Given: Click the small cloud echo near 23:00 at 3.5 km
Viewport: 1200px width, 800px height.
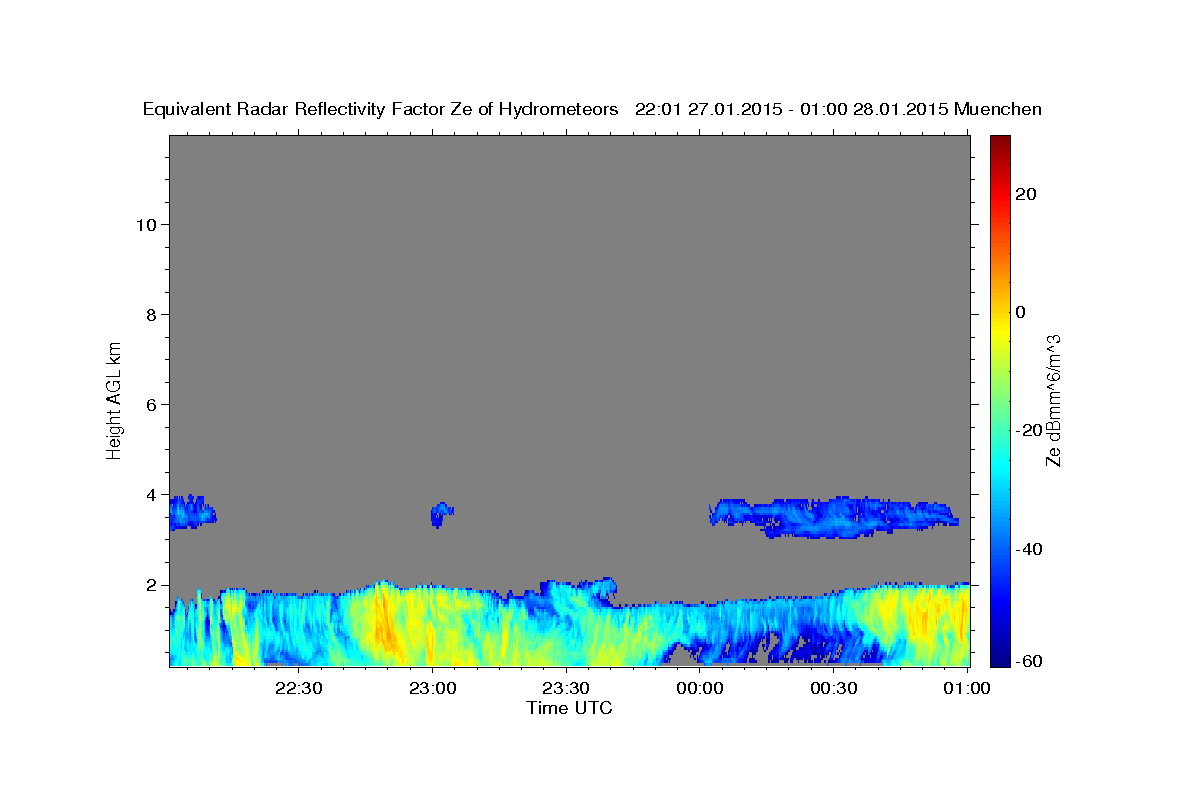Looking at the screenshot, I should [441, 514].
